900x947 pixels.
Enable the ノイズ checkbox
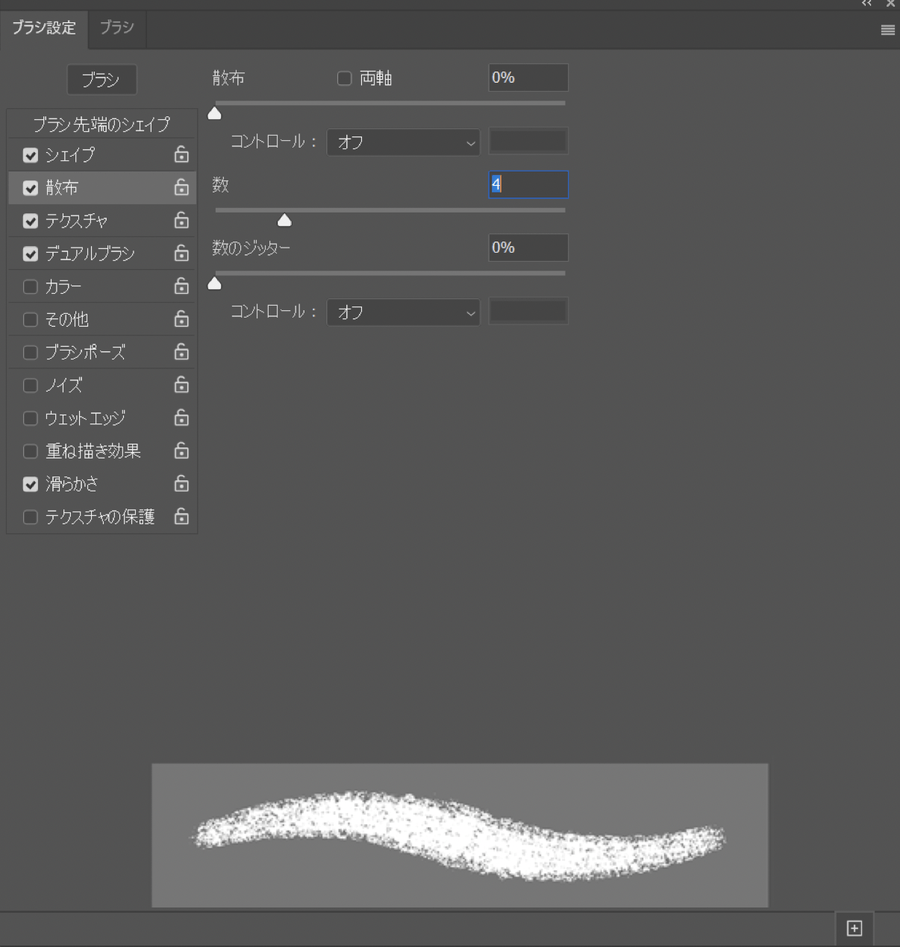30,385
